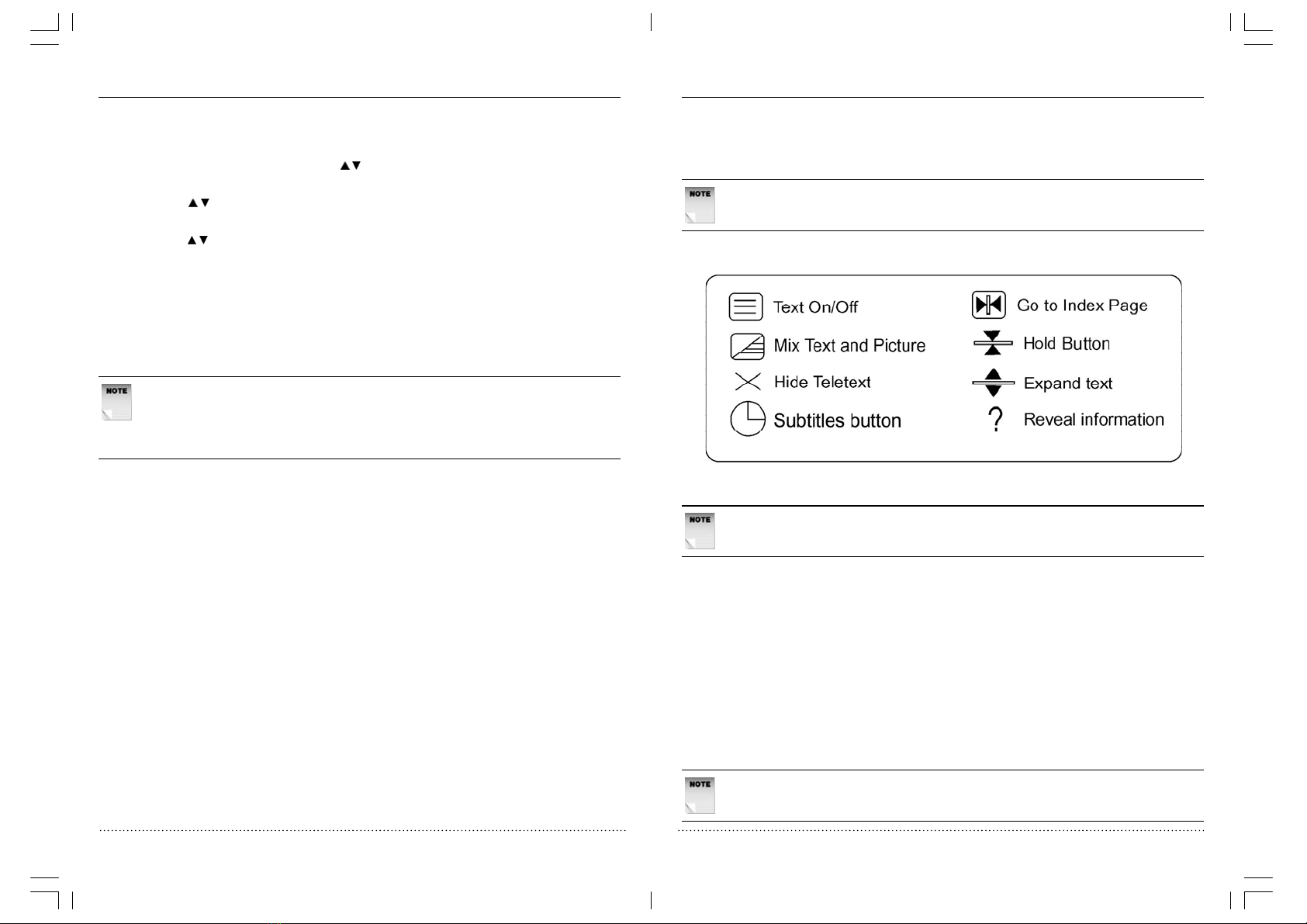Click the 'Reveal information' label
The height and width of the screenshot is (924, 1307).
click(1094, 420)
